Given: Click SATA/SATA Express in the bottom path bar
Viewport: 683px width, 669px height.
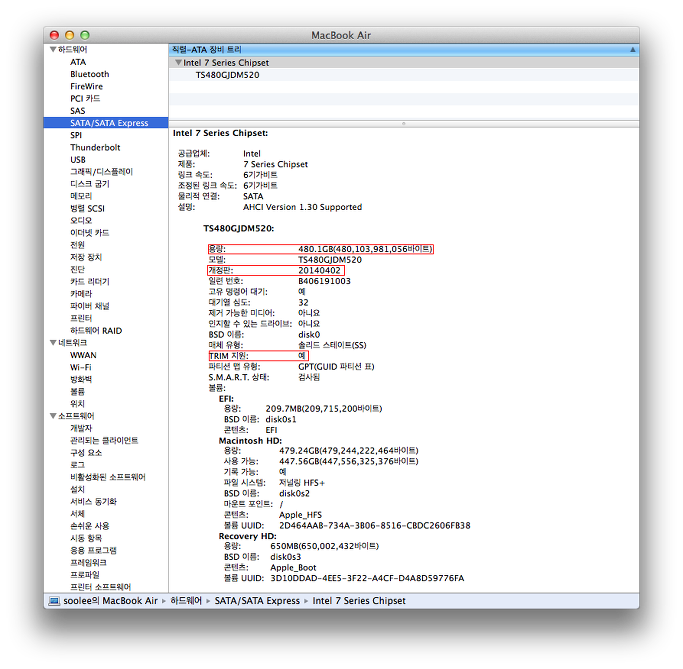Looking at the screenshot, I should (x=255, y=601).
